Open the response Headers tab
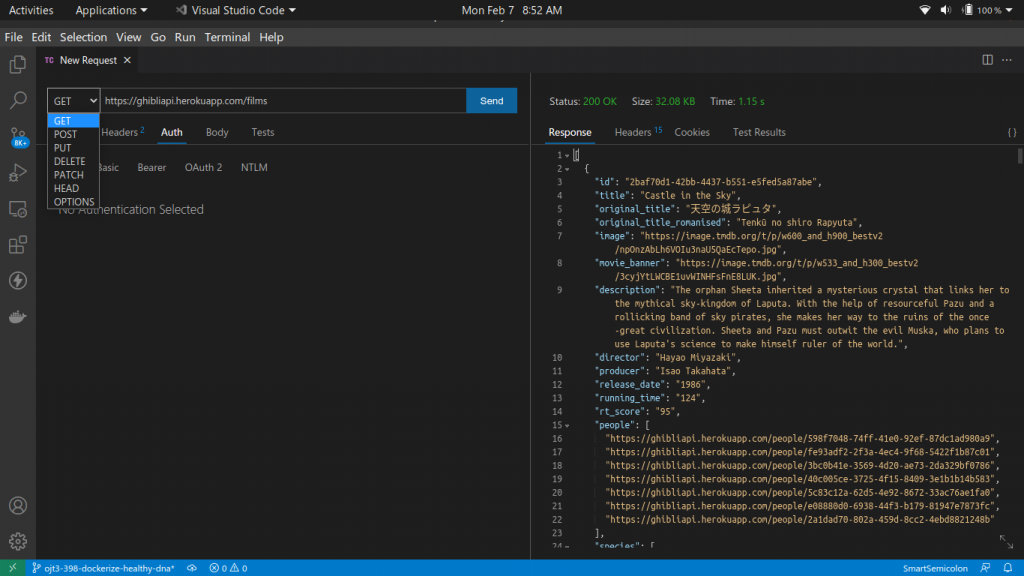The image size is (1024, 576). click(x=637, y=132)
